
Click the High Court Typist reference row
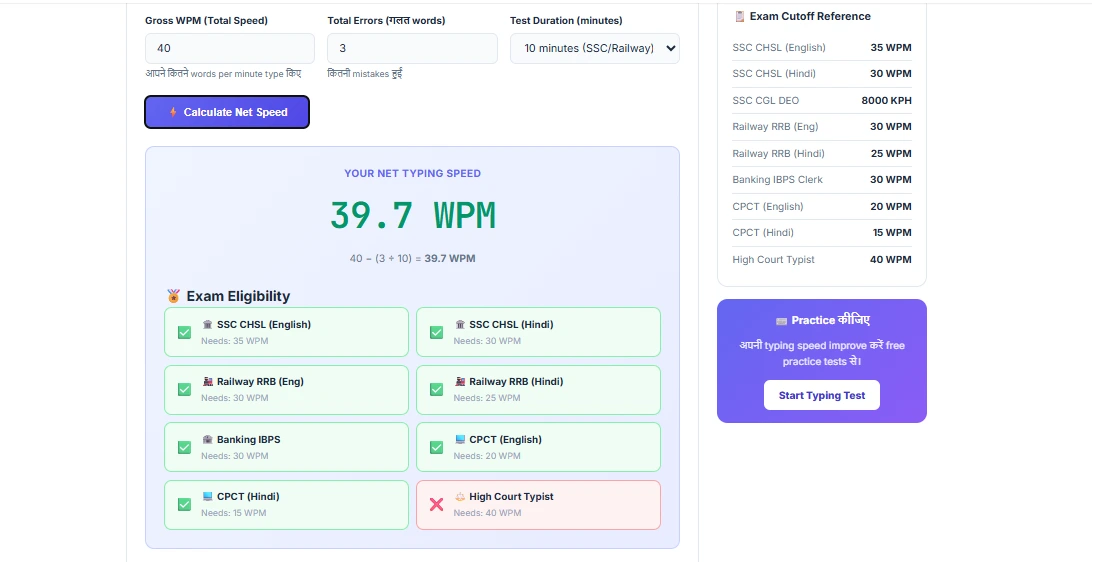[822, 259]
